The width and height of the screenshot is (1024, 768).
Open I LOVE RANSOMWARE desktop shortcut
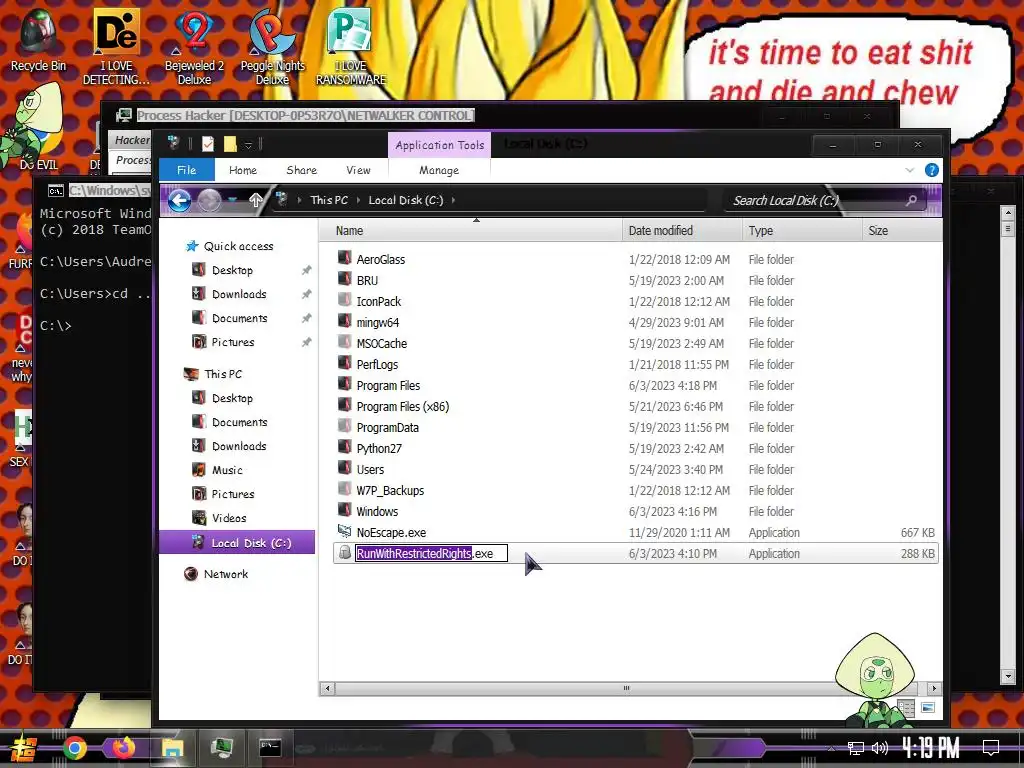351,46
